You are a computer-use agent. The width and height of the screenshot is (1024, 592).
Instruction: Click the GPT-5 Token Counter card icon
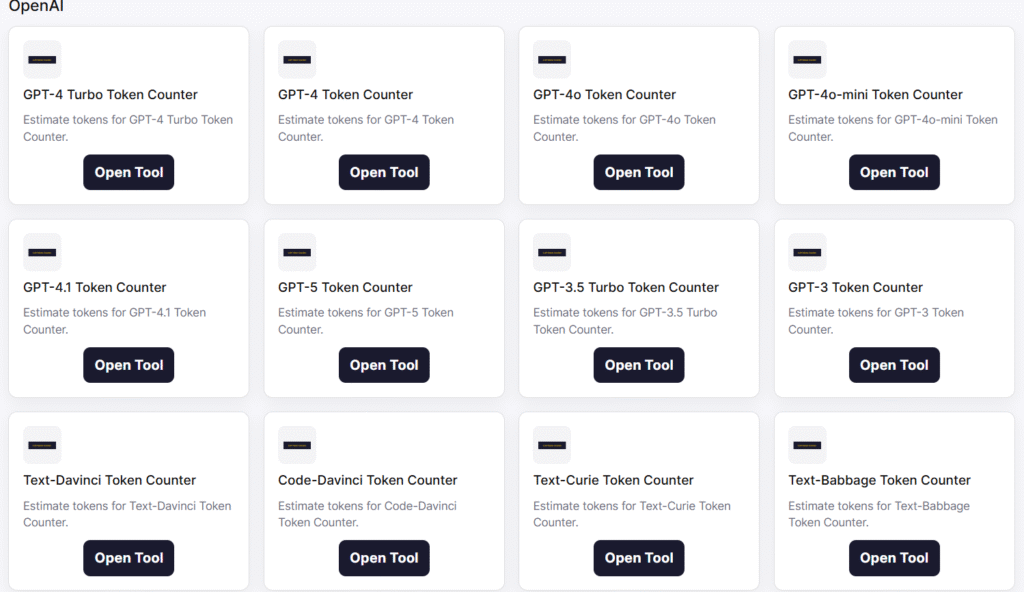coord(297,252)
